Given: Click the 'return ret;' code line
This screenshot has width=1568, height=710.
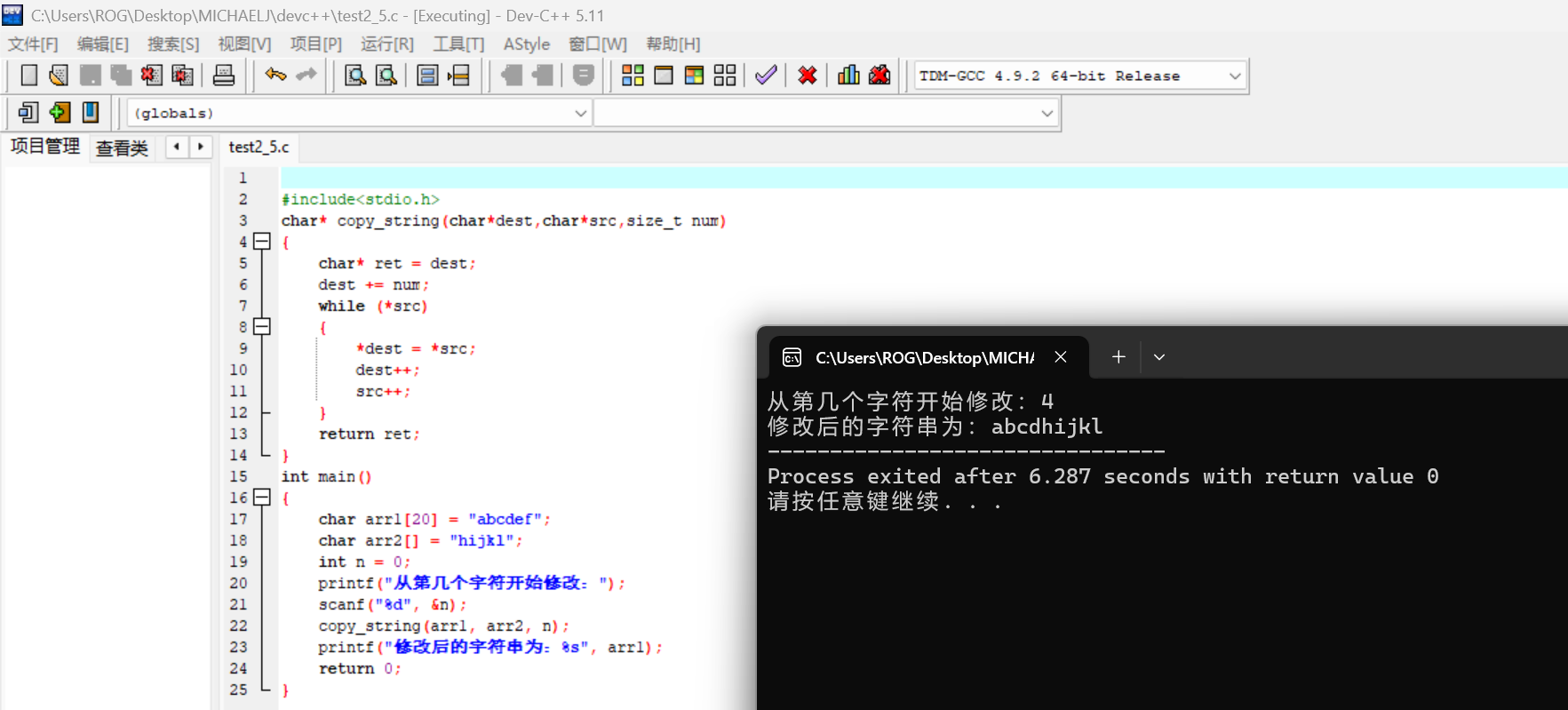Looking at the screenshot, I should coord(369,434).
